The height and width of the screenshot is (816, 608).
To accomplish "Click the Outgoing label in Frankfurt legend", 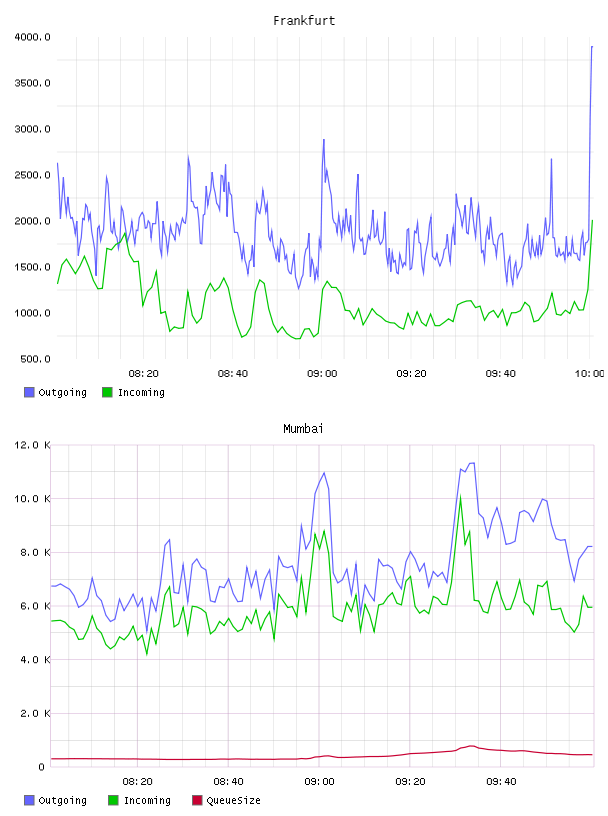I will click(62, 393).
